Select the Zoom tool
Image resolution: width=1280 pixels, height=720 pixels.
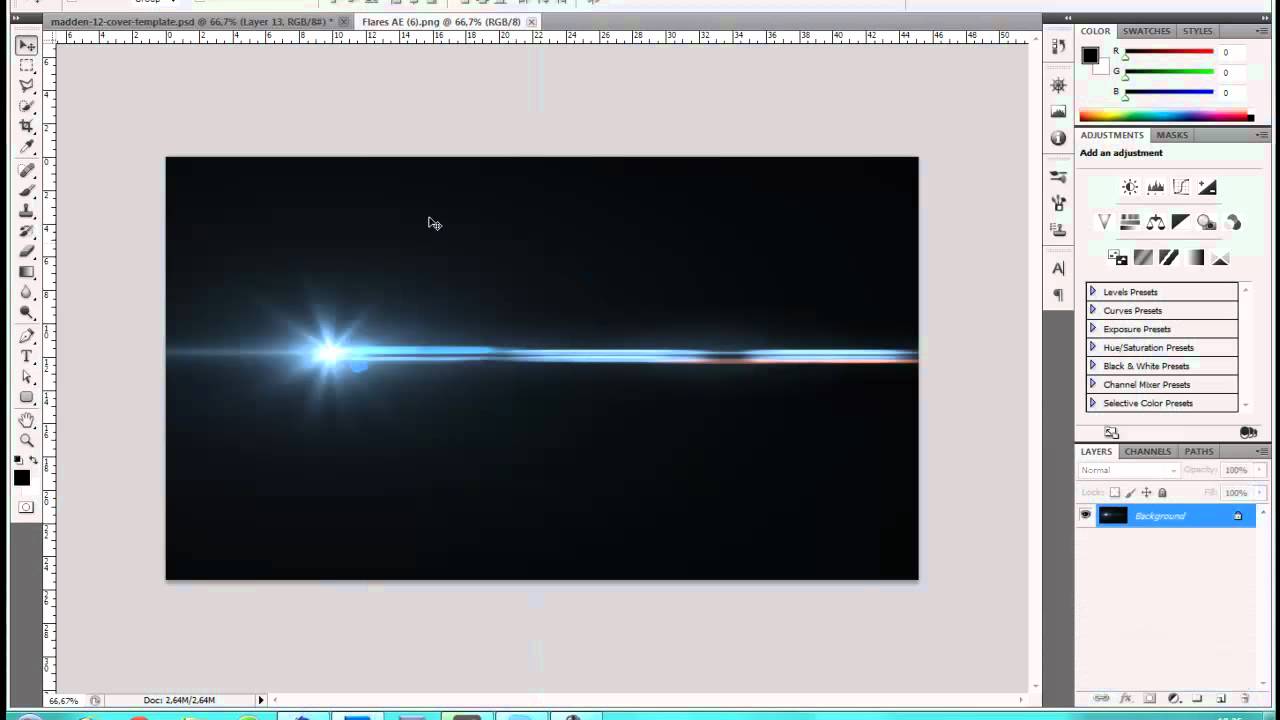pos(27,440)
